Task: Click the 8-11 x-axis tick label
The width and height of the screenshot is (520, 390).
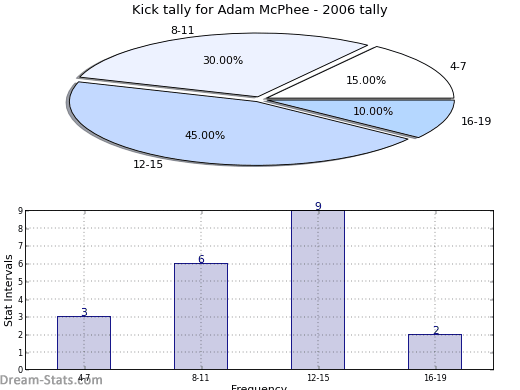Action: 201,378
